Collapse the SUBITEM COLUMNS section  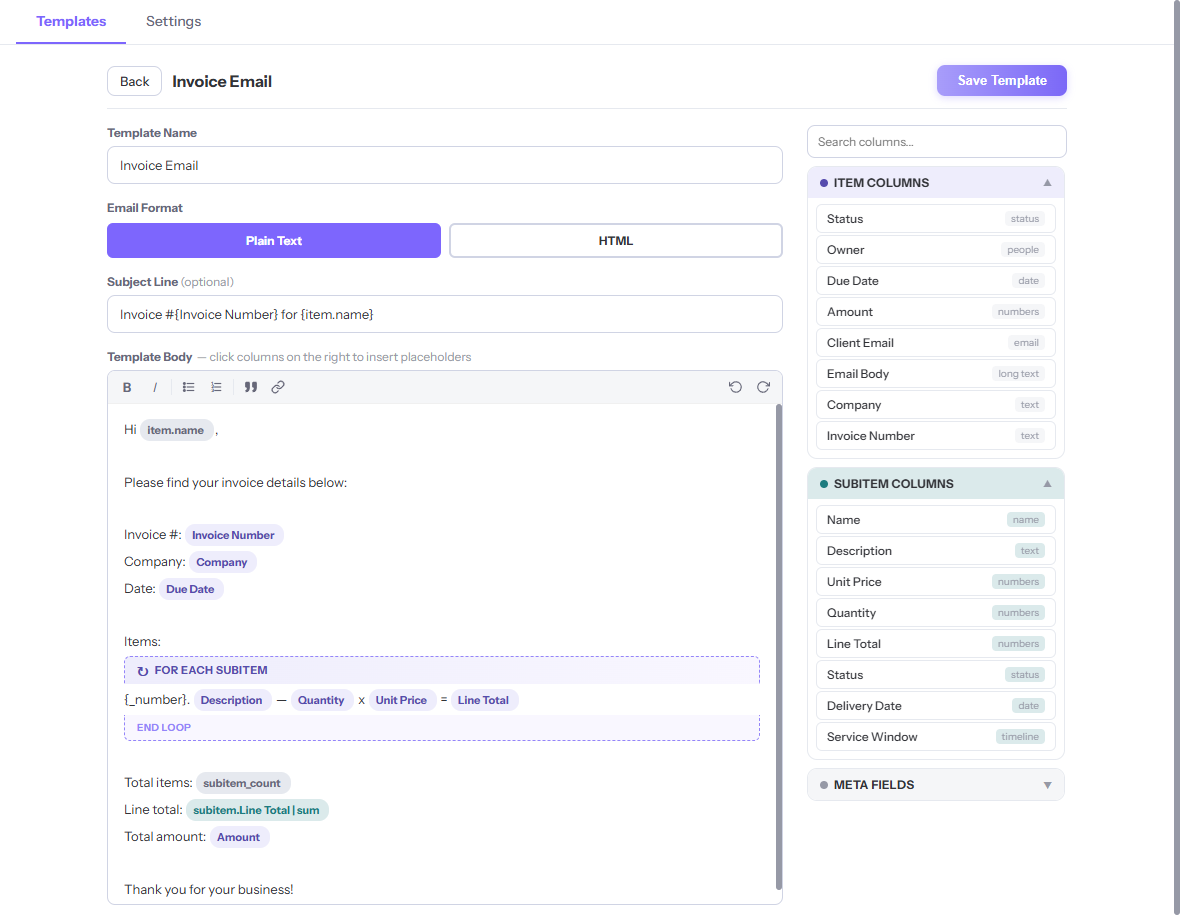(1047, 484)
